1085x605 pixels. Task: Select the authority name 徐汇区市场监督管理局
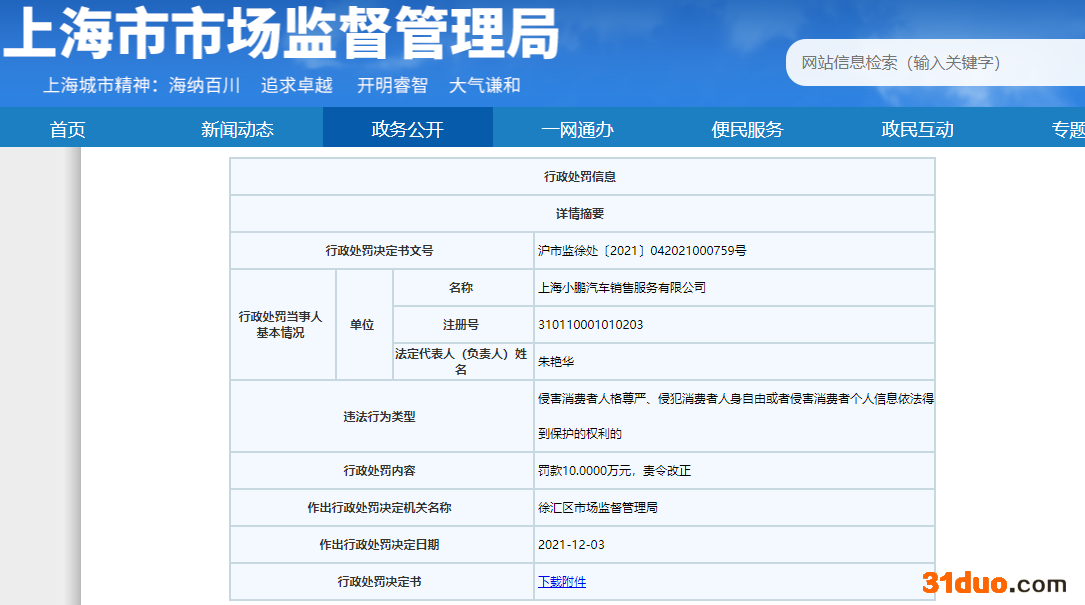coord(598,508)
